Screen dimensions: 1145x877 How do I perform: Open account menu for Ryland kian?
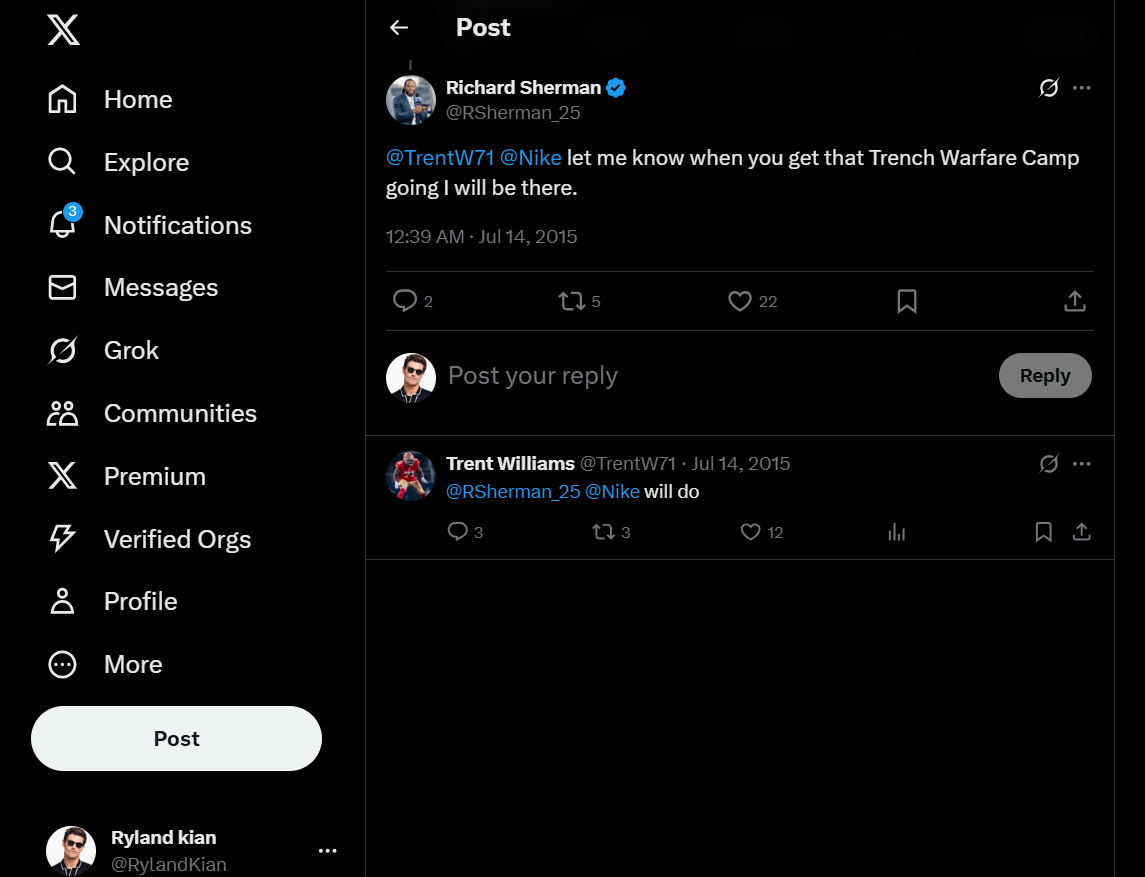pos(327,850)
